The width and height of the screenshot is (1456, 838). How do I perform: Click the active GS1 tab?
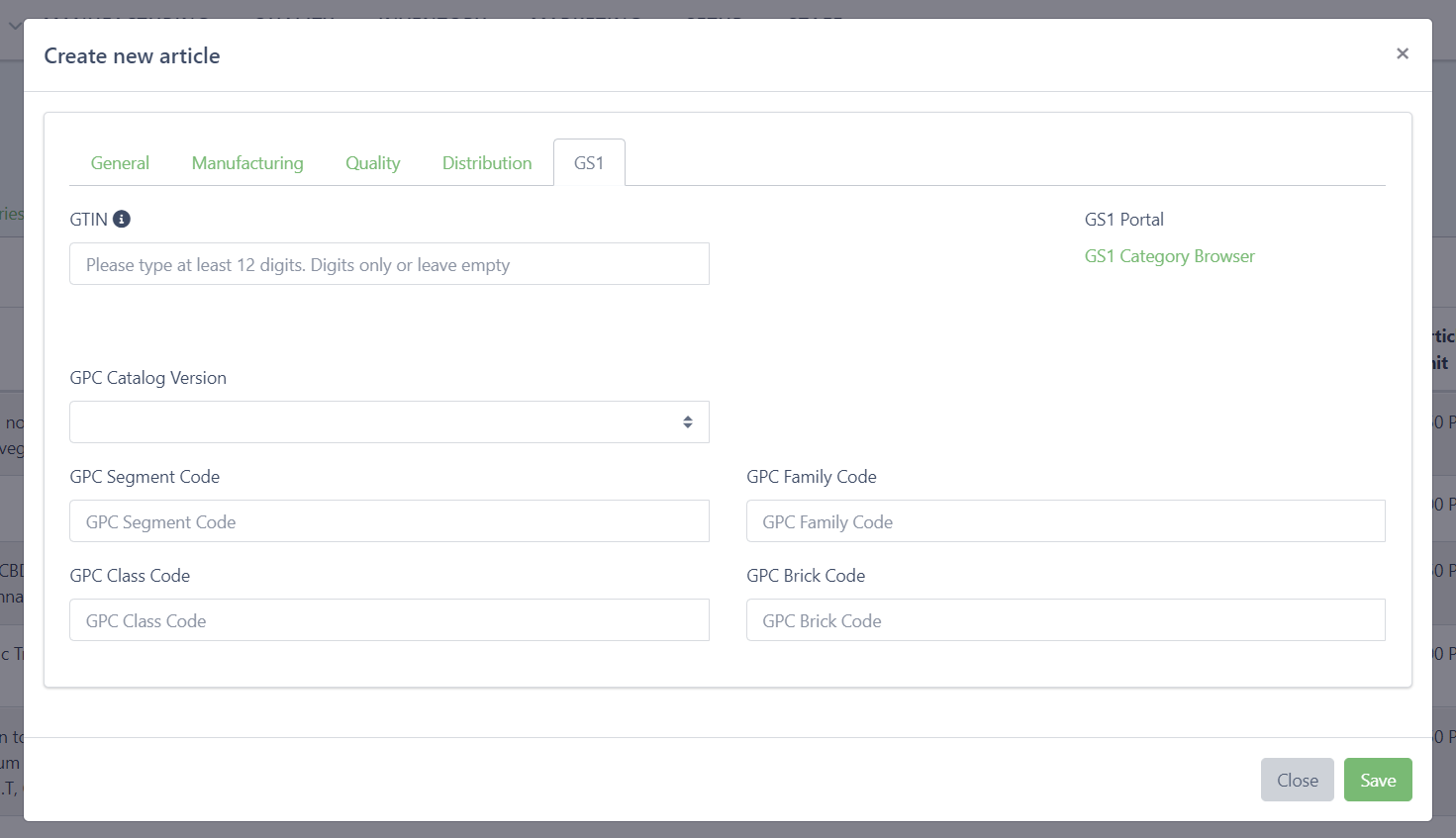[589, 163]
